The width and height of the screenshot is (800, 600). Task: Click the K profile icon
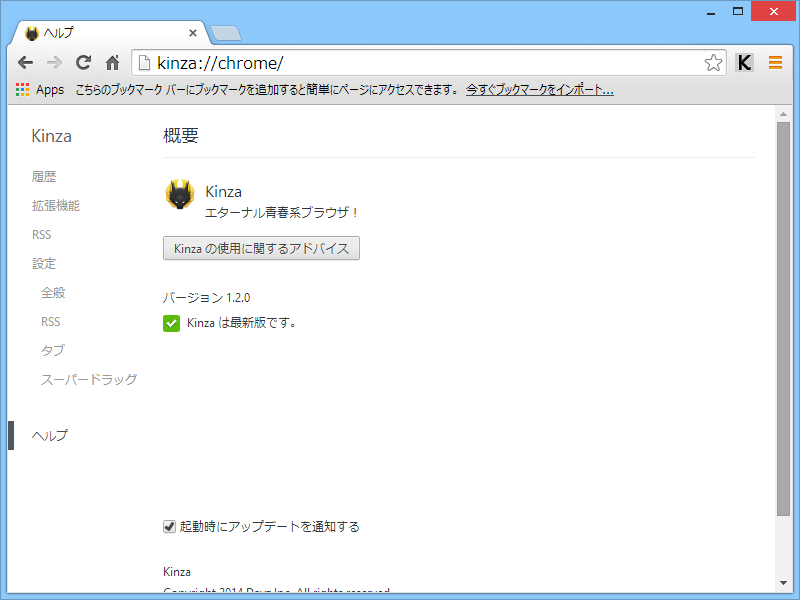coord(744,62)
